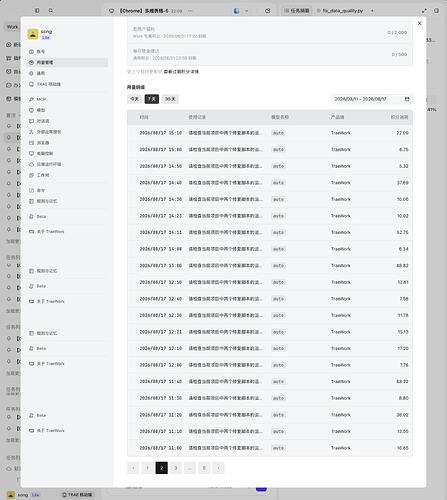Select the 2026/08/17 14:40 usage row
Screen dimensions: 447x500
coord(270,183)
